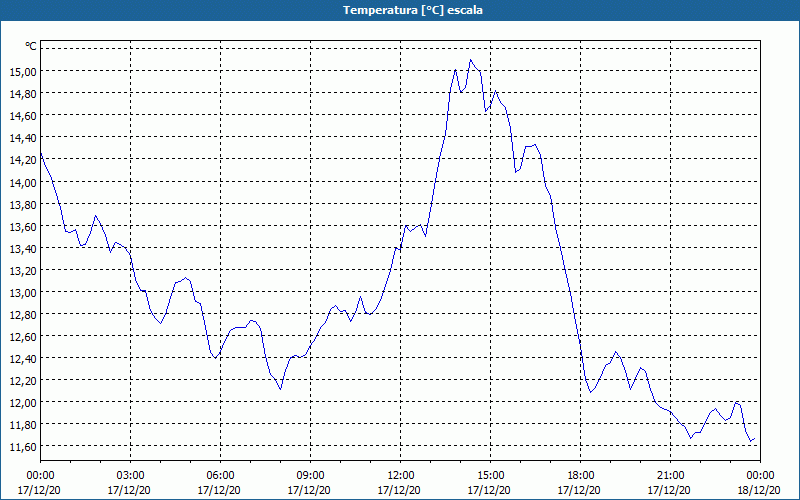Click the 21:00 time axis label
800x500 pixels.
point(670,476)
